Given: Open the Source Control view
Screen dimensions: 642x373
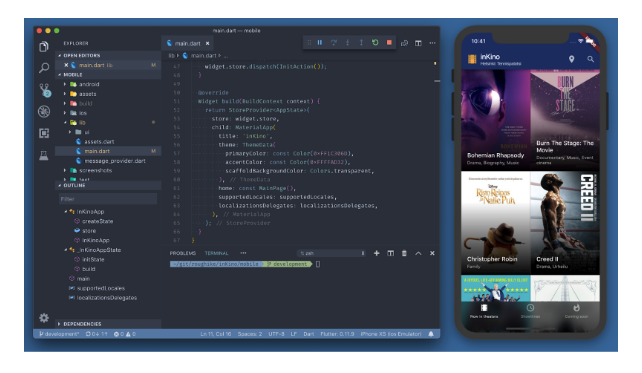Looking at the screenshot, I should (44, 90).
